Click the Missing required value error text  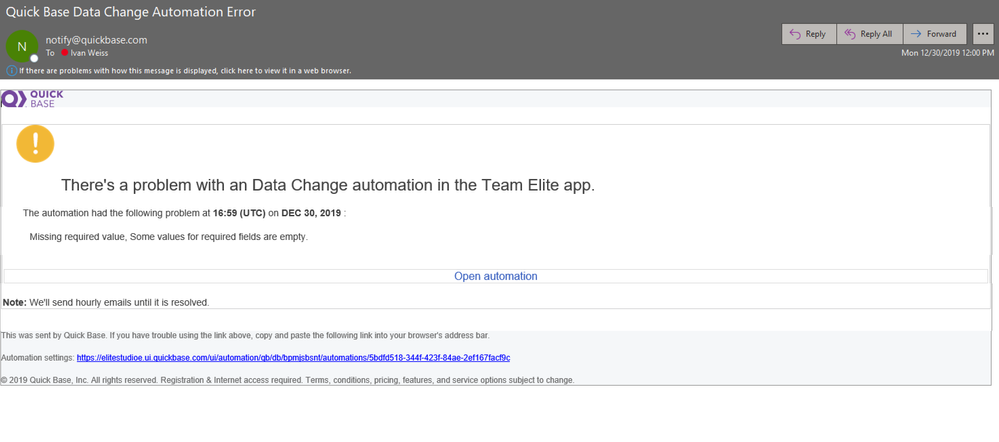point(169,237)
